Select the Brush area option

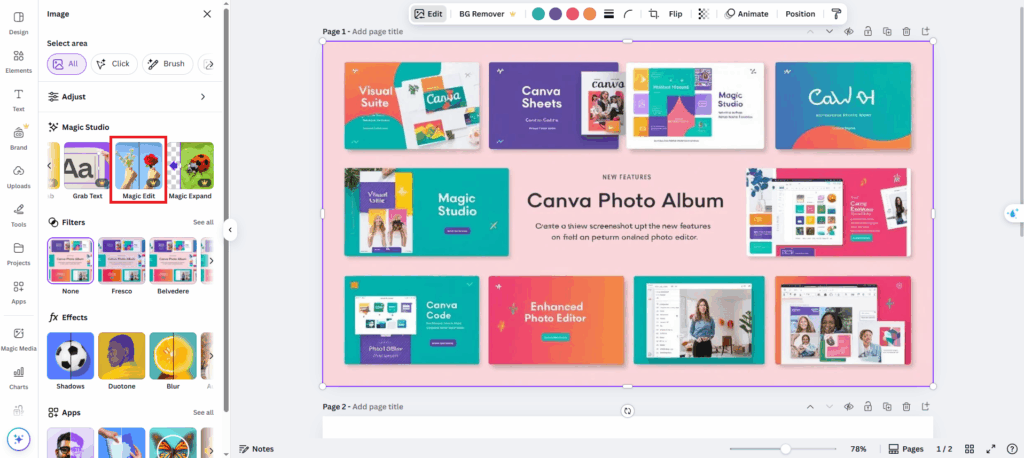pyautogui.click(x=167, y=64)
